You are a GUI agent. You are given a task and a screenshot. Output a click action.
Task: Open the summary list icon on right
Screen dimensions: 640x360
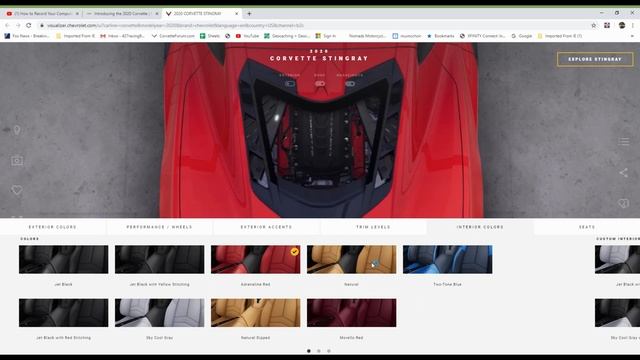[623, 142]
